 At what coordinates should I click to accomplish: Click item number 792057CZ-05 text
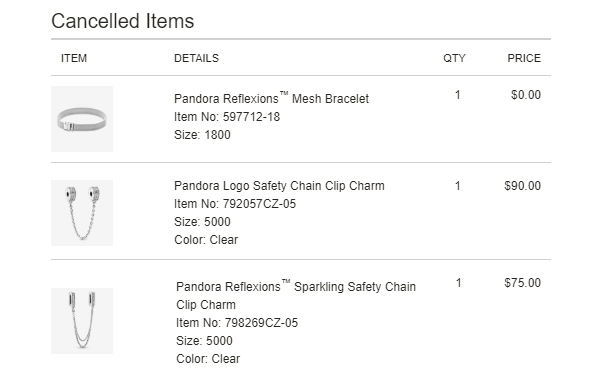tap(235, 204)
